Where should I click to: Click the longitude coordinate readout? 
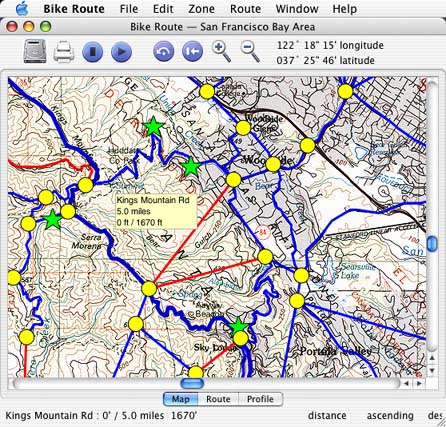coord(330,45)
